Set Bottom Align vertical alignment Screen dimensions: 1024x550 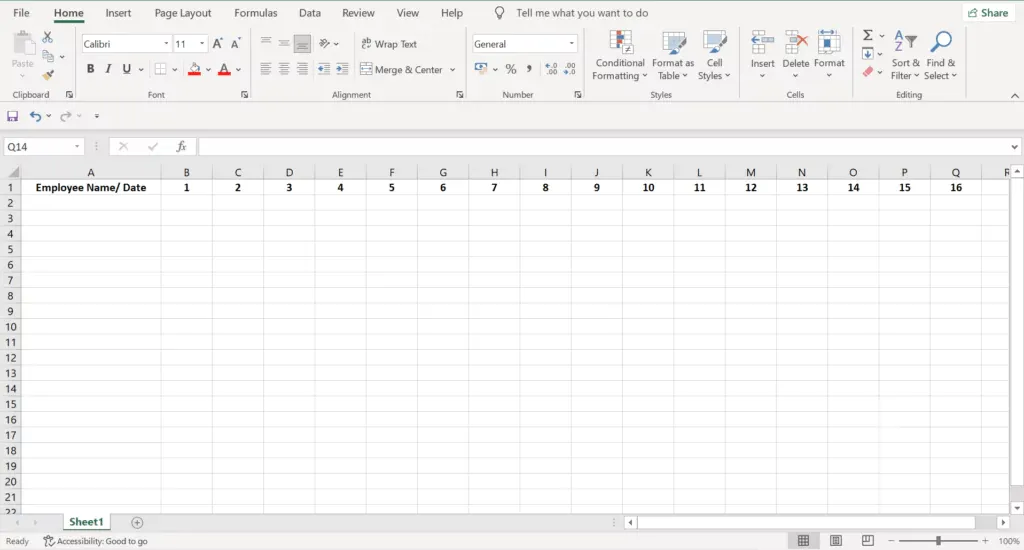pyautogui.click(x=302, y=44)
